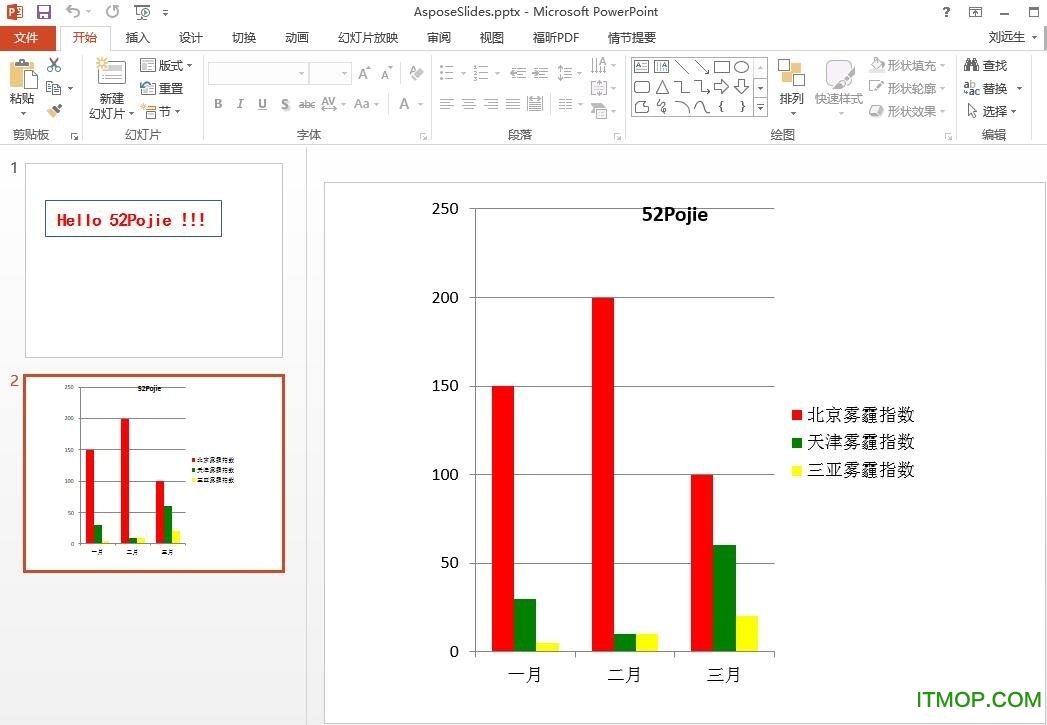Click the Save icon in quick access toolbar
The image size is (1047, 725).
[x=43, y=12]
